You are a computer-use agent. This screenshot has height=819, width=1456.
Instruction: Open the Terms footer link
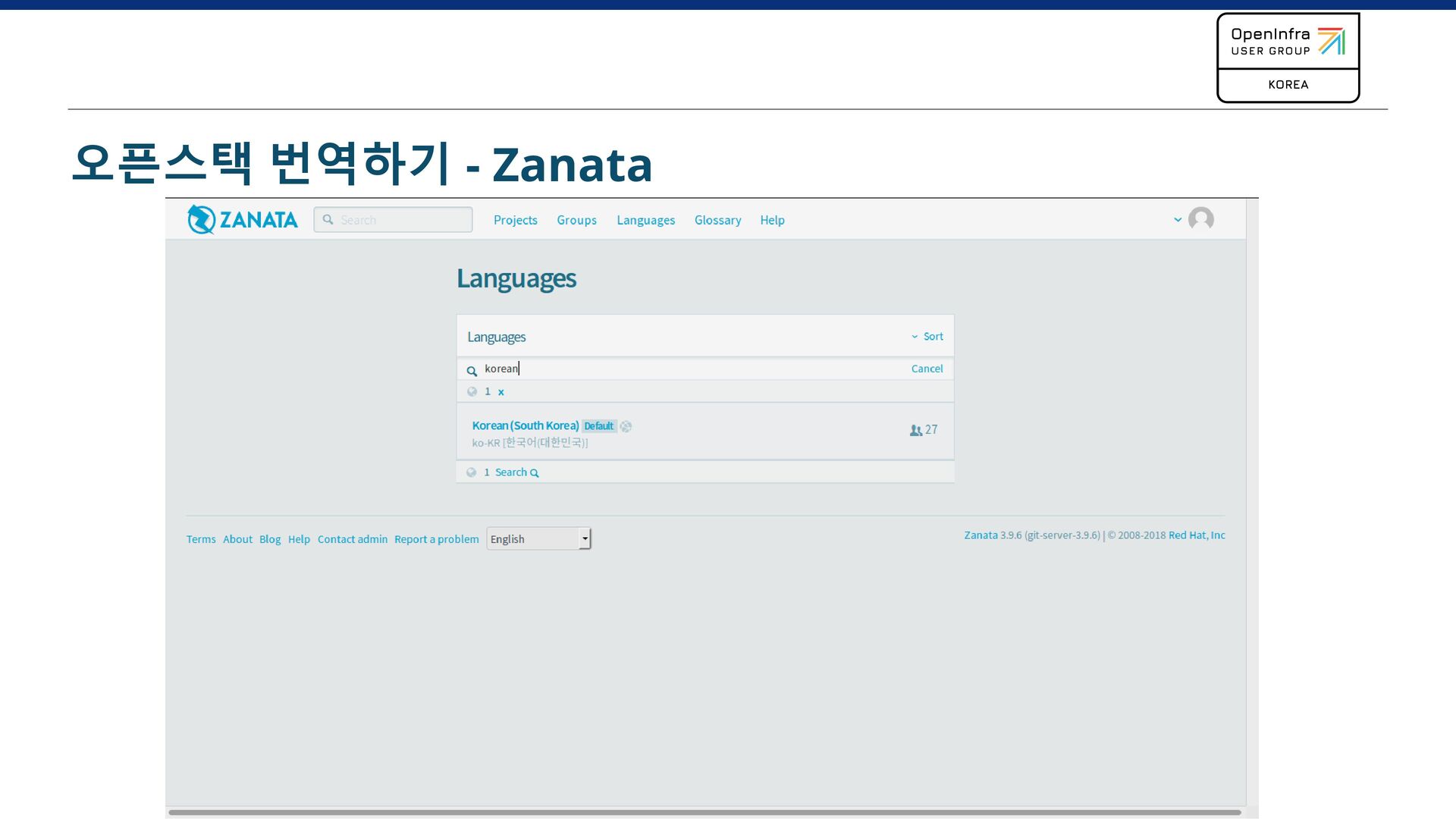pos(201,539)
